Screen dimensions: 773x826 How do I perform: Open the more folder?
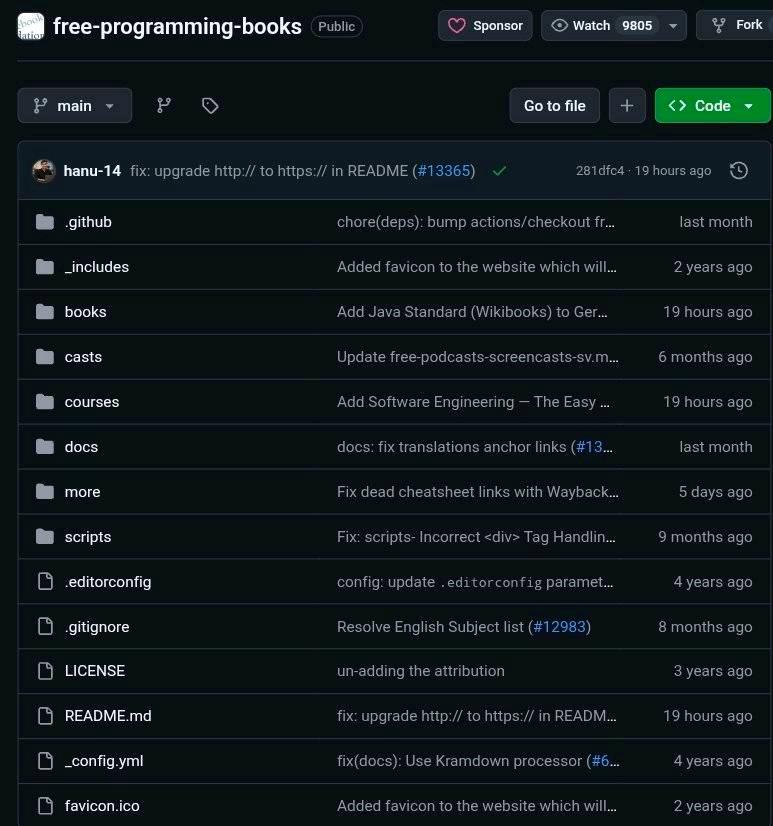point(82,492)
